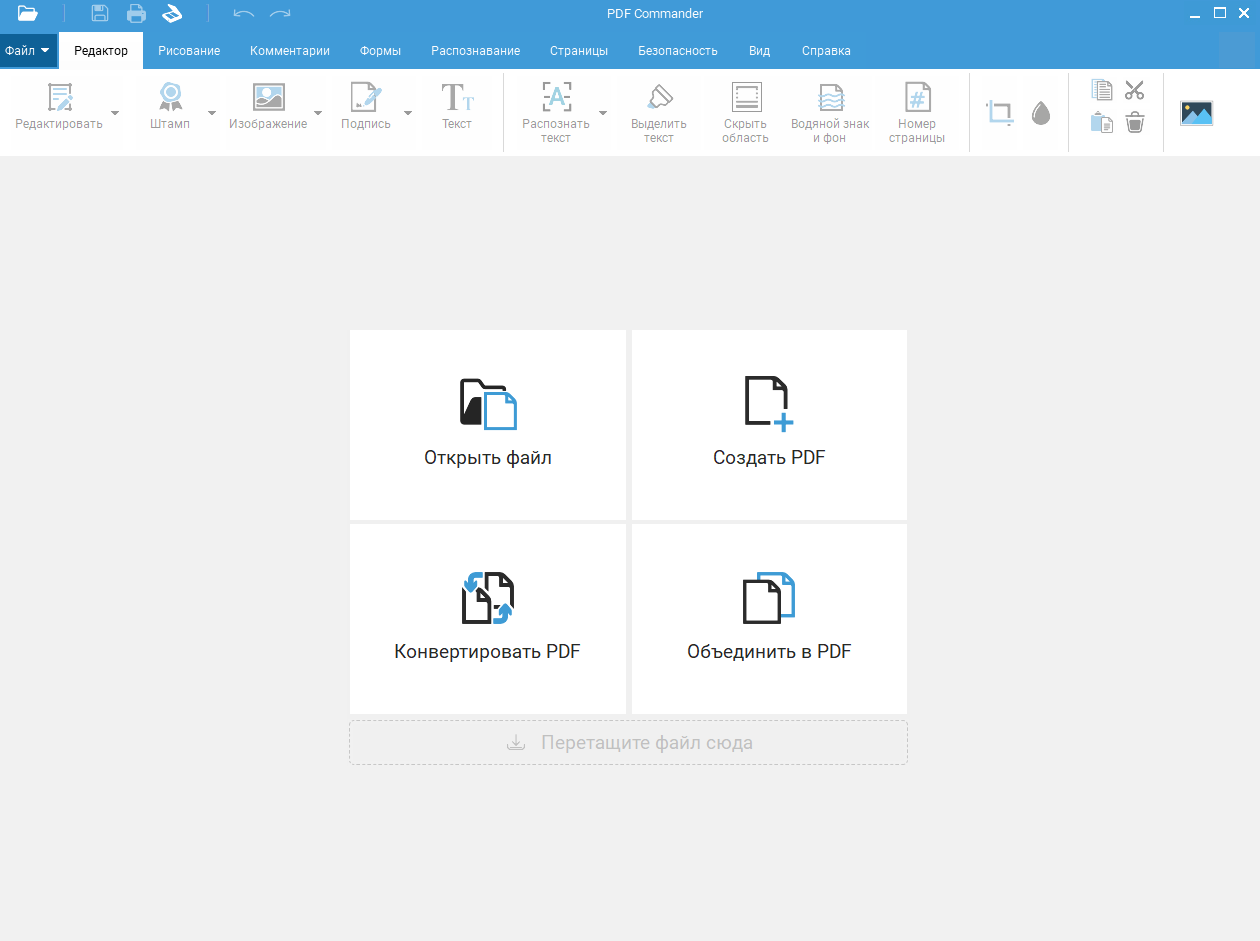This screenshot has height=941, width=1260.
Task: Click the undo arrow icon
Action: tap(243, 14)
